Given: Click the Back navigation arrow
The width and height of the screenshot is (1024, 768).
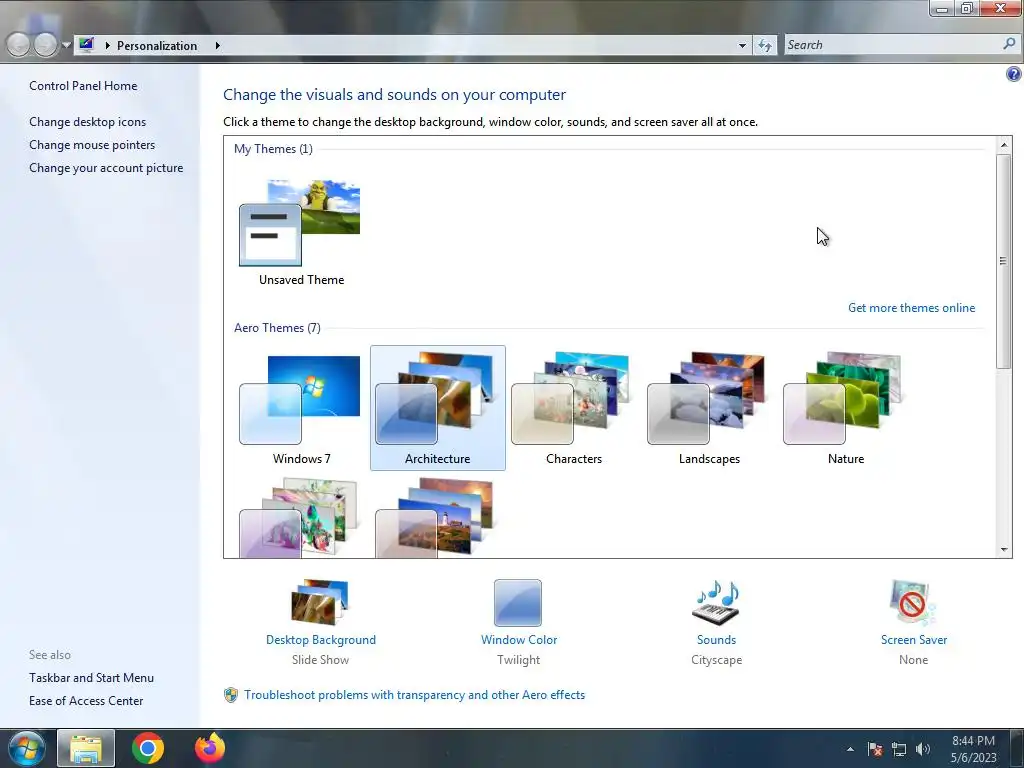Looking at the screenshot, I should tap(18, 44).
